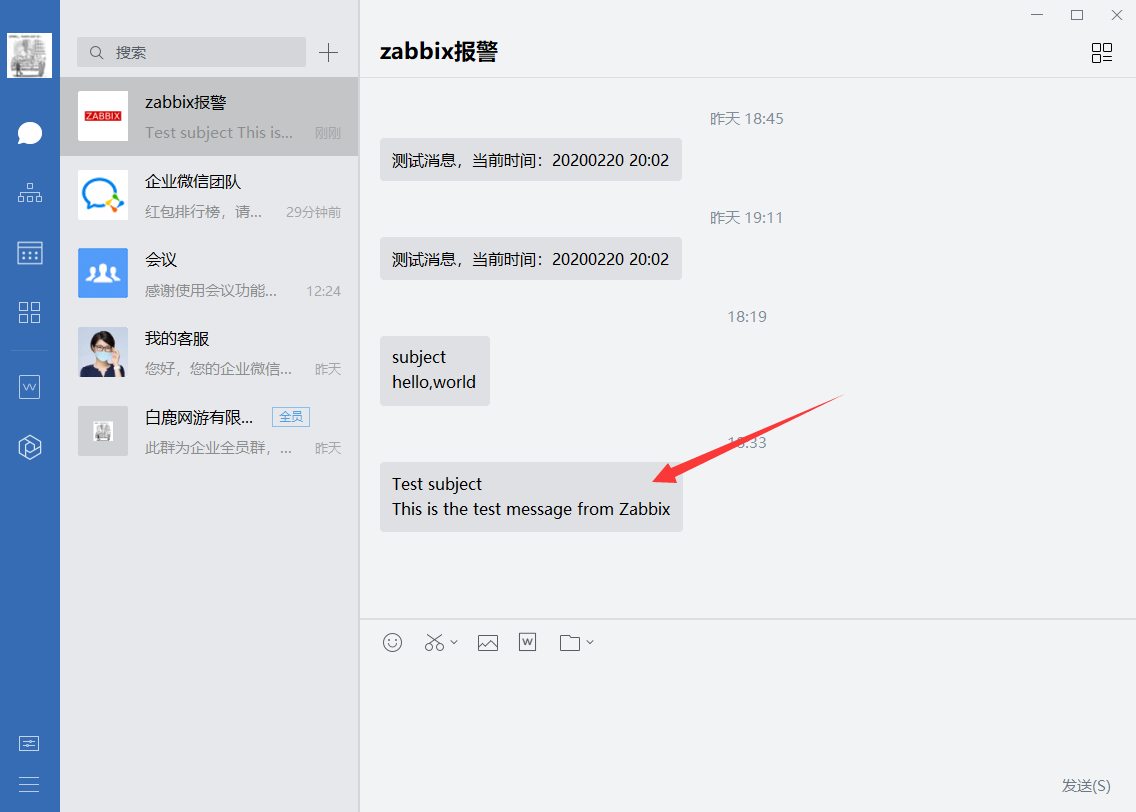The image size is (1136, 812).
Task: Maximize the window
Action: coord(1077,15)
